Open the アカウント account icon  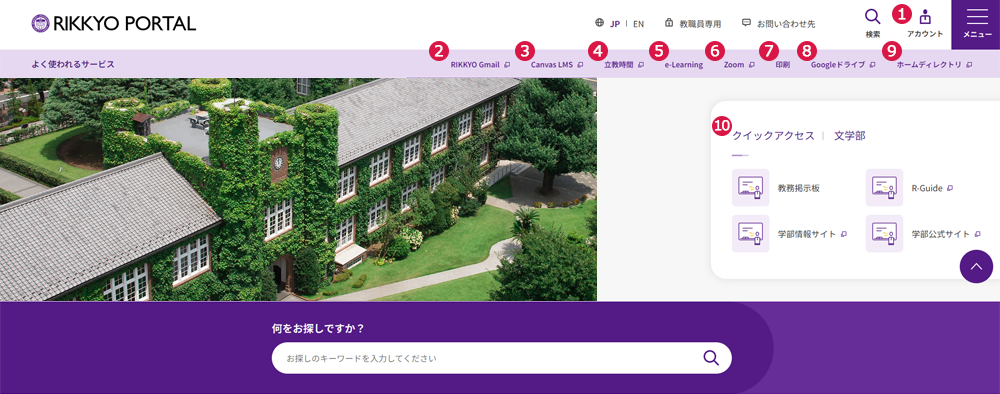pyautogui.click(x=925, y=23)
